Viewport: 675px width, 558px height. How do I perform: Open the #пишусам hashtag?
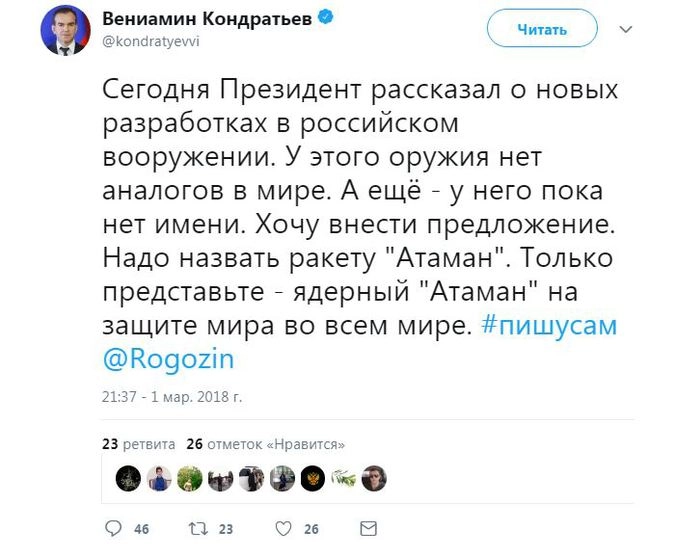point(548,326)
